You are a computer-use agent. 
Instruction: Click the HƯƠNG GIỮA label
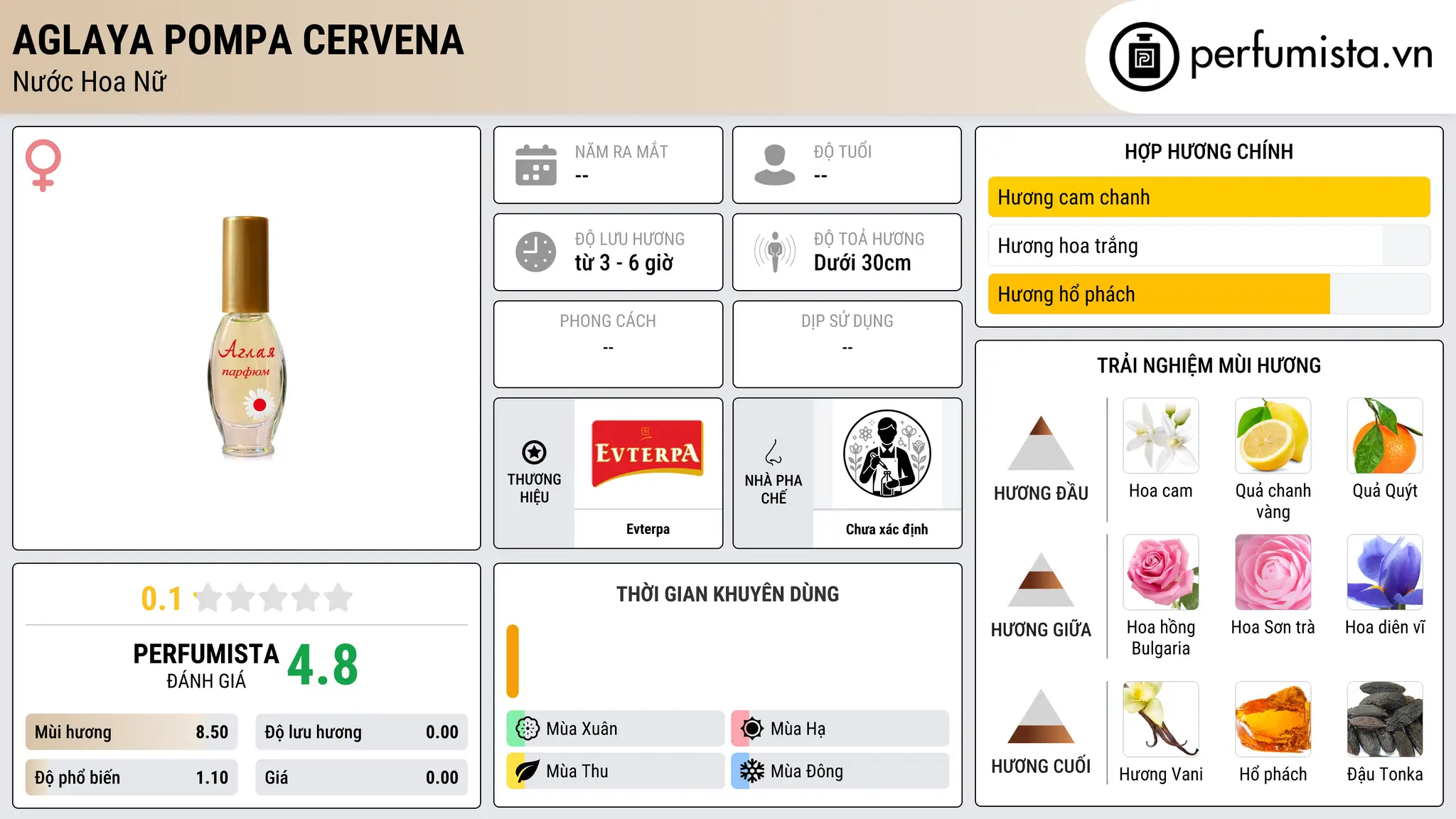pos(1041,630)
